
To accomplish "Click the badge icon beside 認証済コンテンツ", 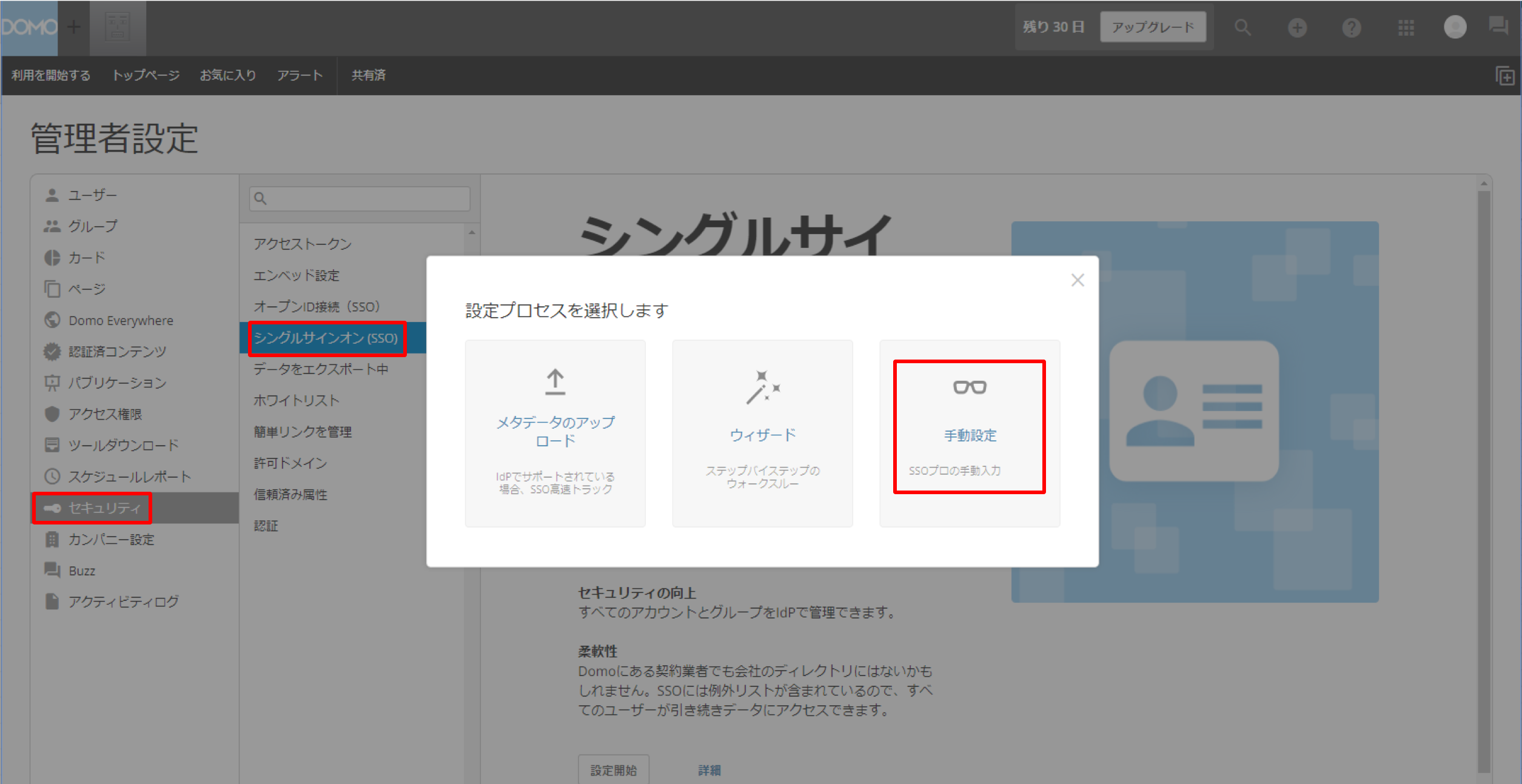I will pos(52,352).
